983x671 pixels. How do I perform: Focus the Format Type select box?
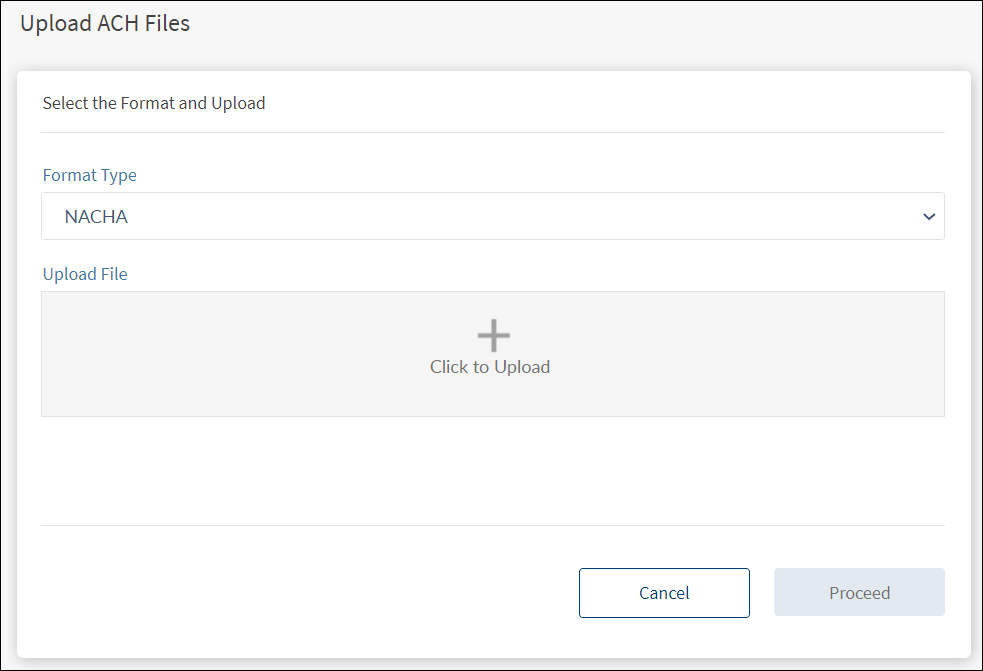click(492, 216)
